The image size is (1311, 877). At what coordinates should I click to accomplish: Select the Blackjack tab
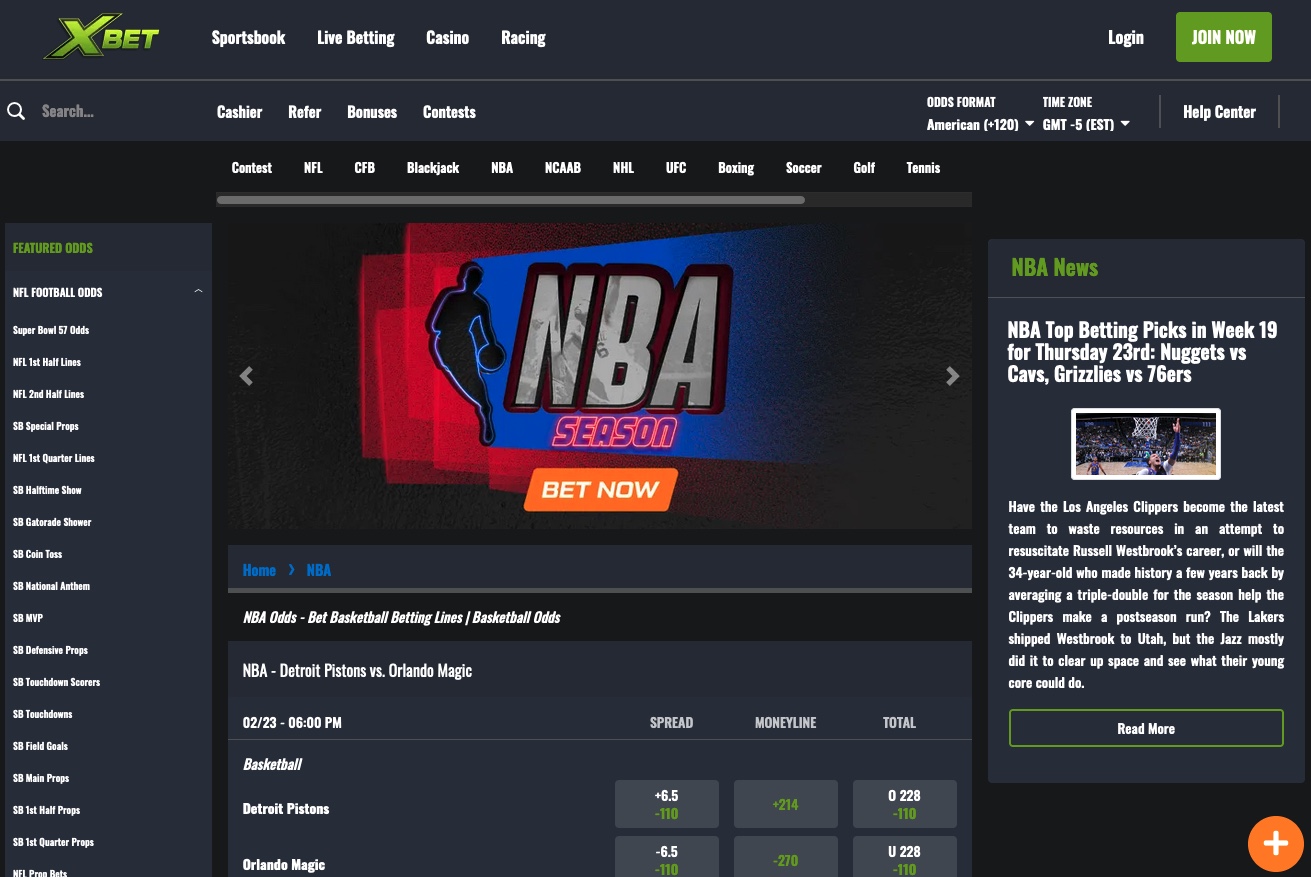tap(433, 167)
